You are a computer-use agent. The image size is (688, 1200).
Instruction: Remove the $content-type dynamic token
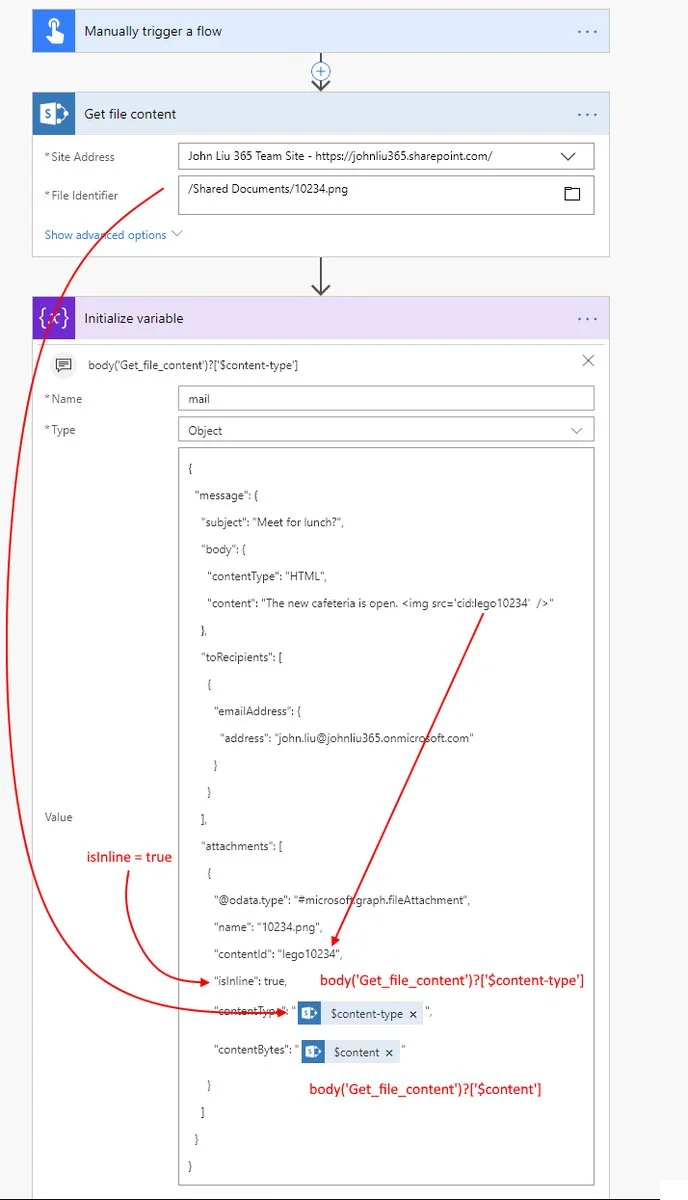[413, 1014]
